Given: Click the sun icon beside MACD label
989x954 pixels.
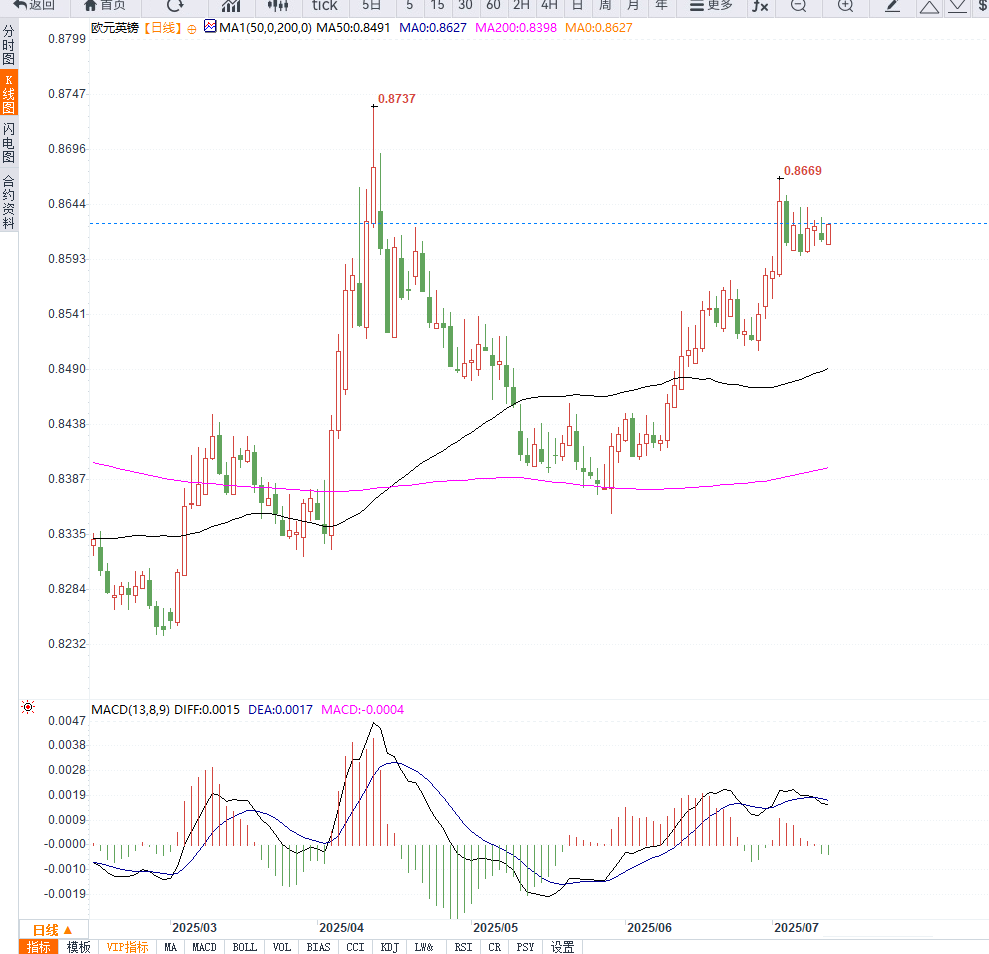Looking at the screenshot, I should 28,708.
